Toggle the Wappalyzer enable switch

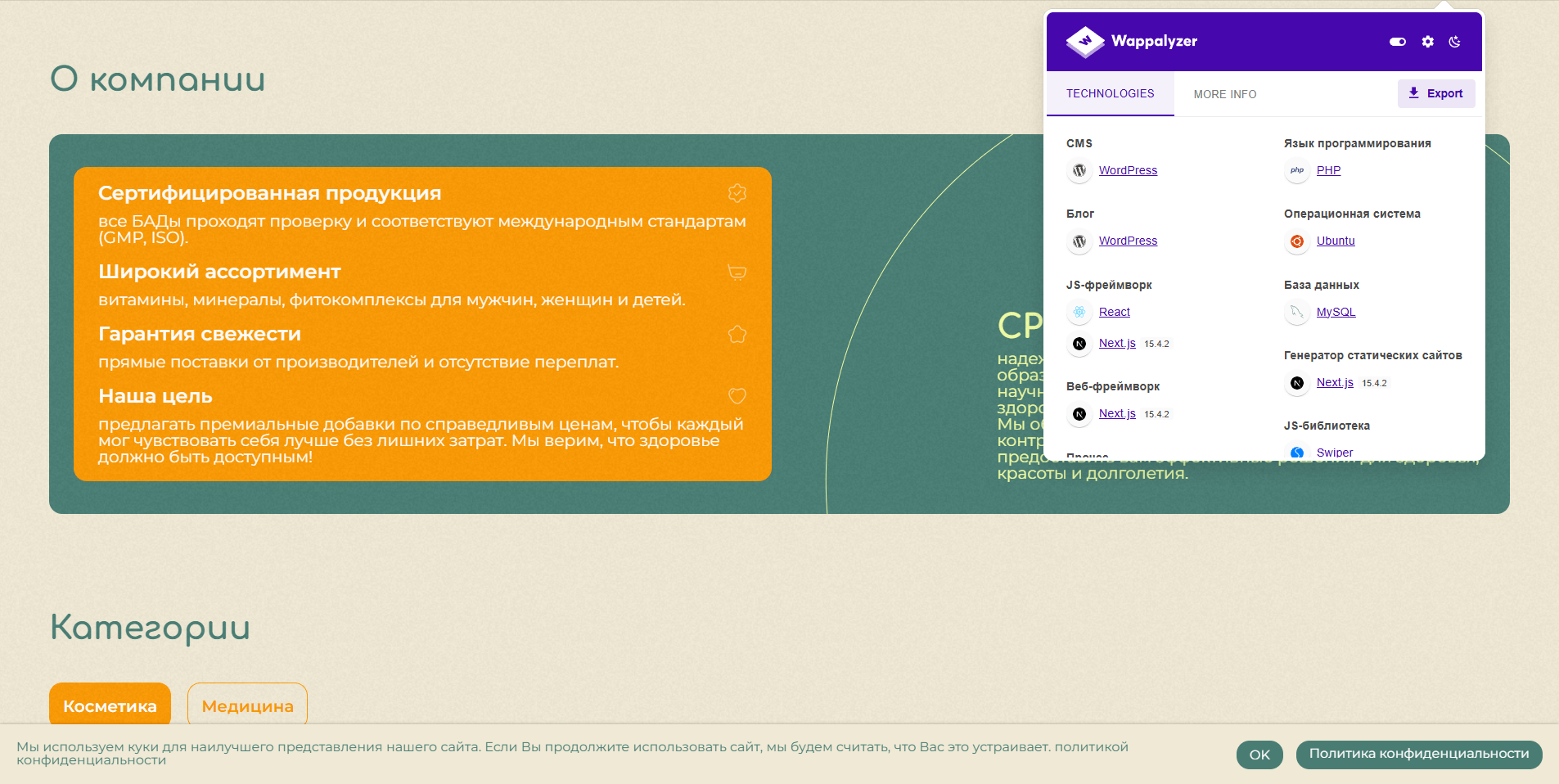[x=1398, y=42]
